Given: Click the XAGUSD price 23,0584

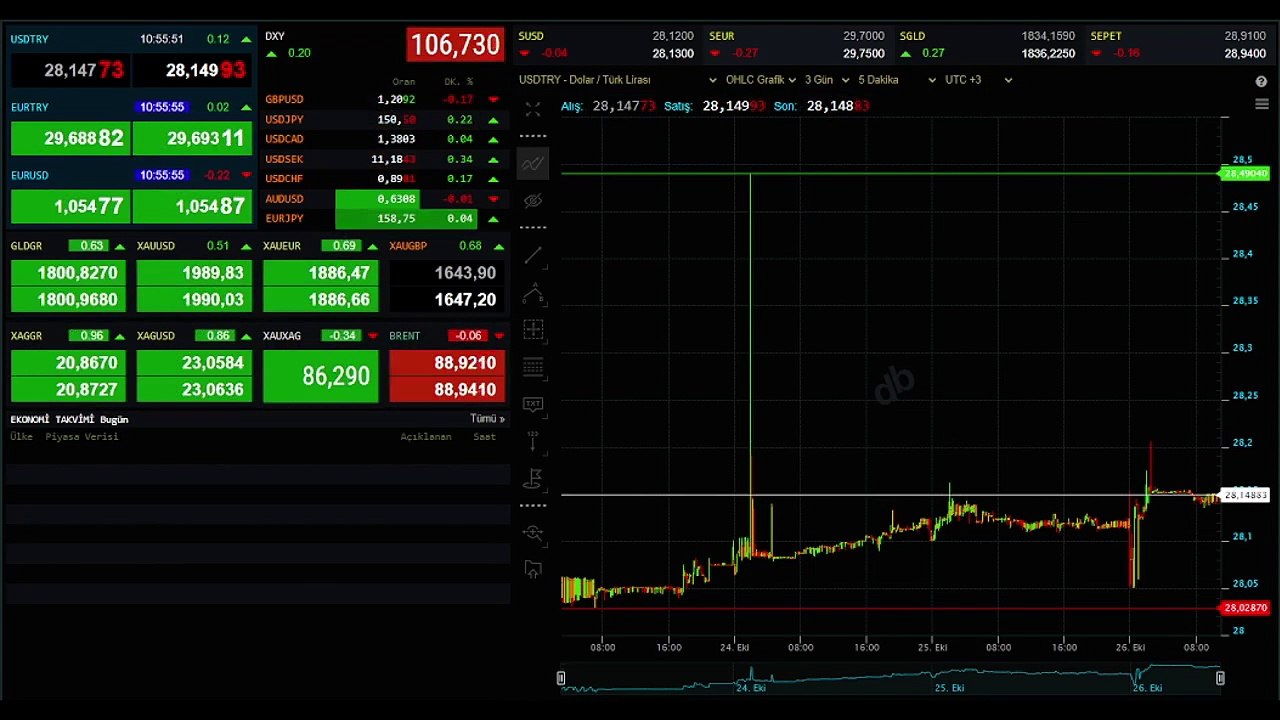Looking at the screenshot, I should pos(195,363).
